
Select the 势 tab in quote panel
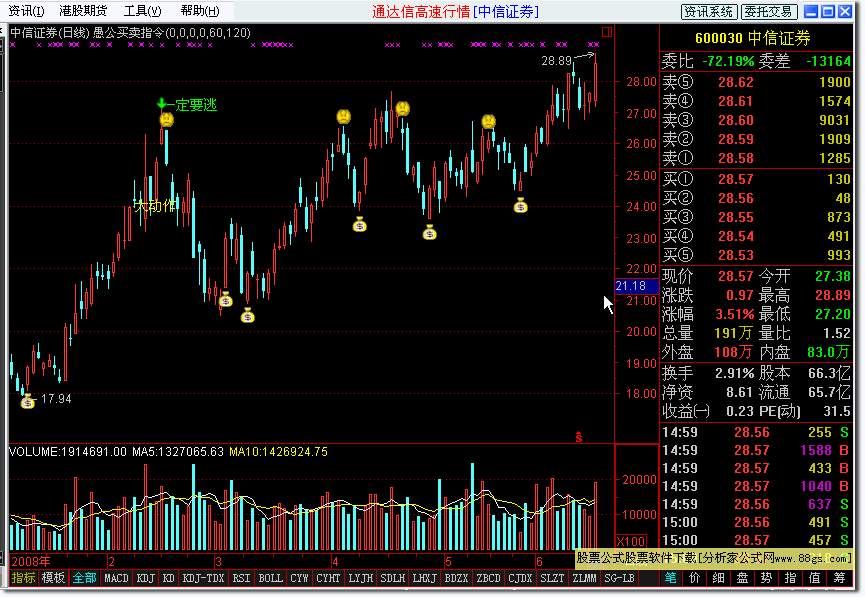(x=766, y=578)
